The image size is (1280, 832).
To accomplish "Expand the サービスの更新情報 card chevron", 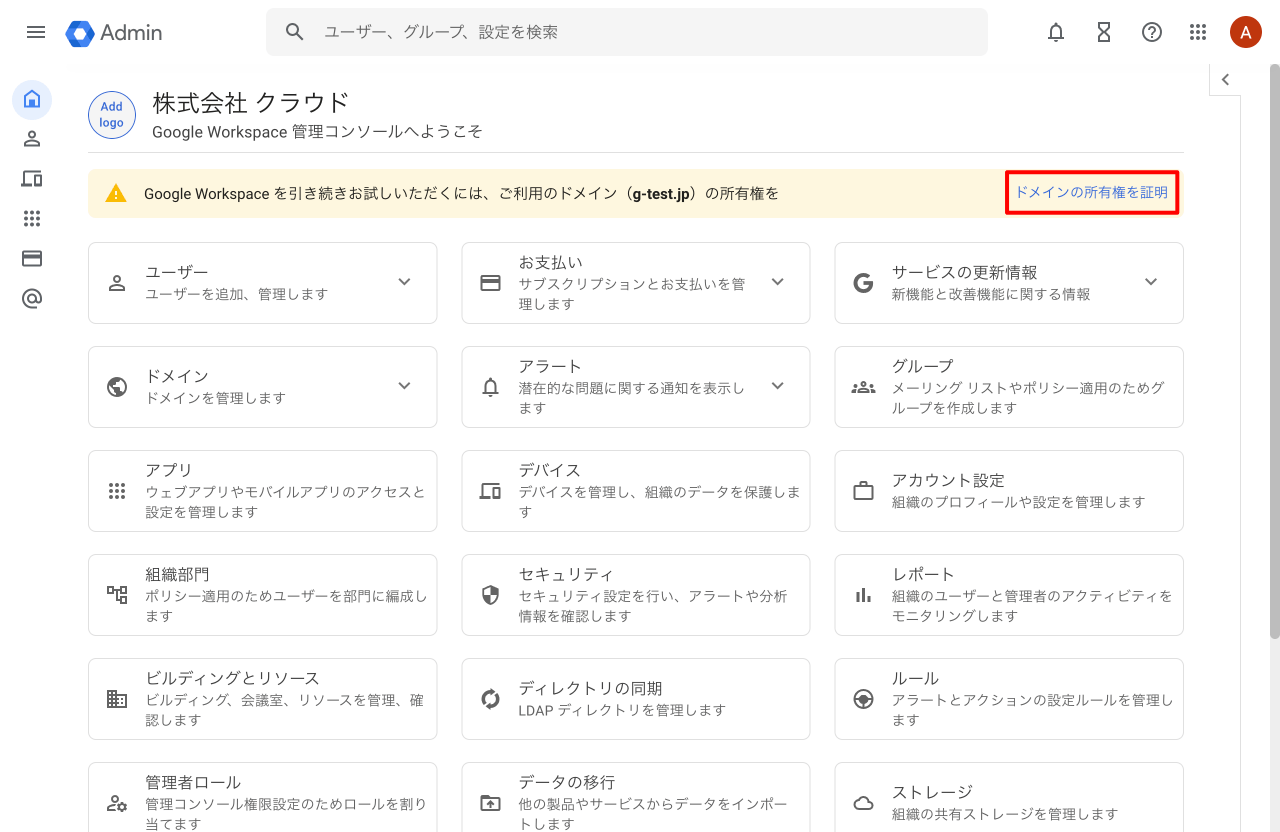I will tap(1151, 282).
